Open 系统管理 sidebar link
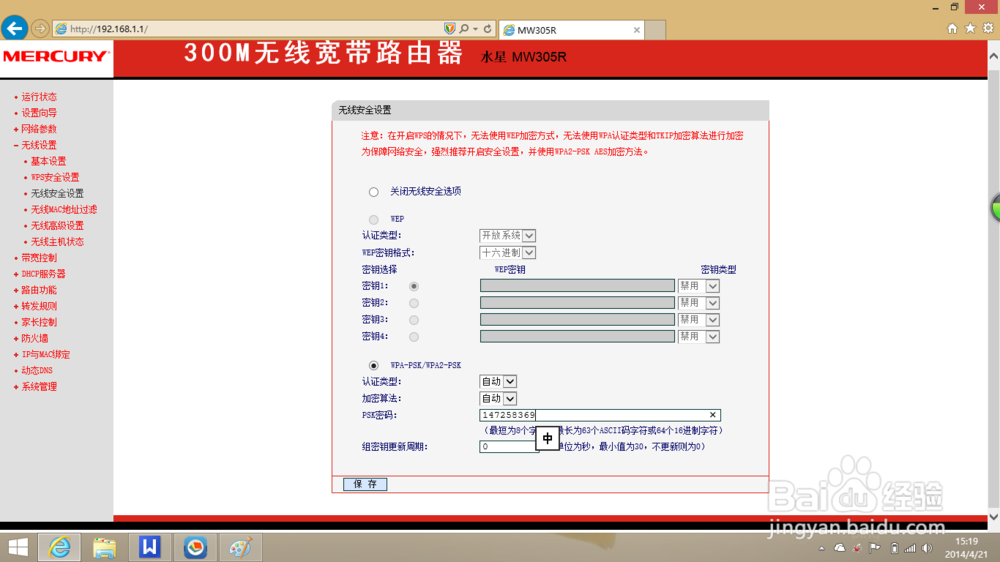 [x=39, y=387]
